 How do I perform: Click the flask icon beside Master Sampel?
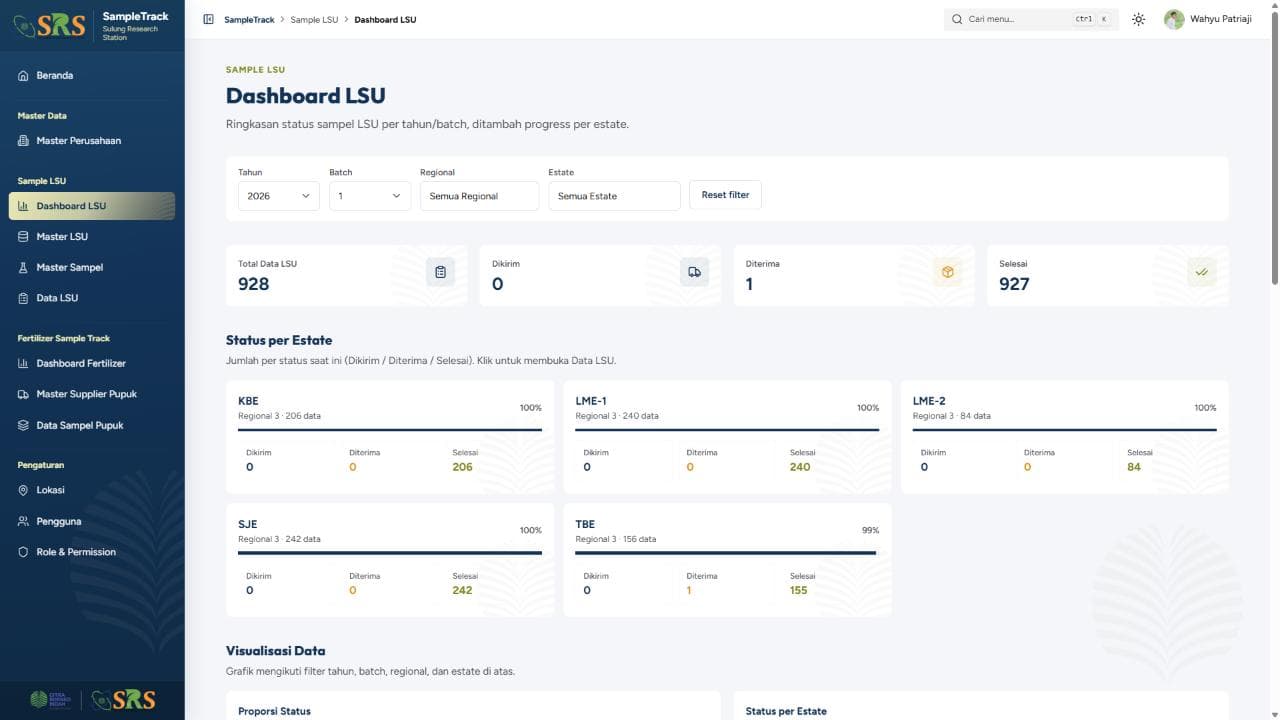24,267
